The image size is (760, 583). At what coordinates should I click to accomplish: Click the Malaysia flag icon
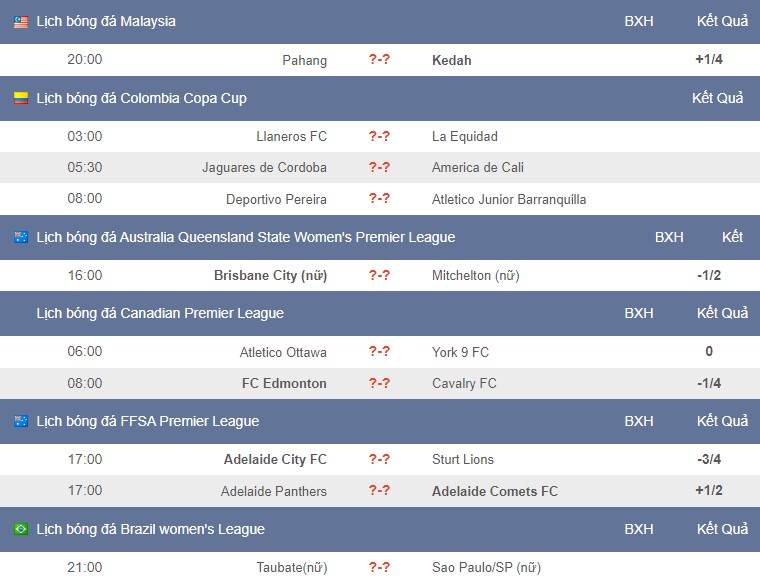21,22
